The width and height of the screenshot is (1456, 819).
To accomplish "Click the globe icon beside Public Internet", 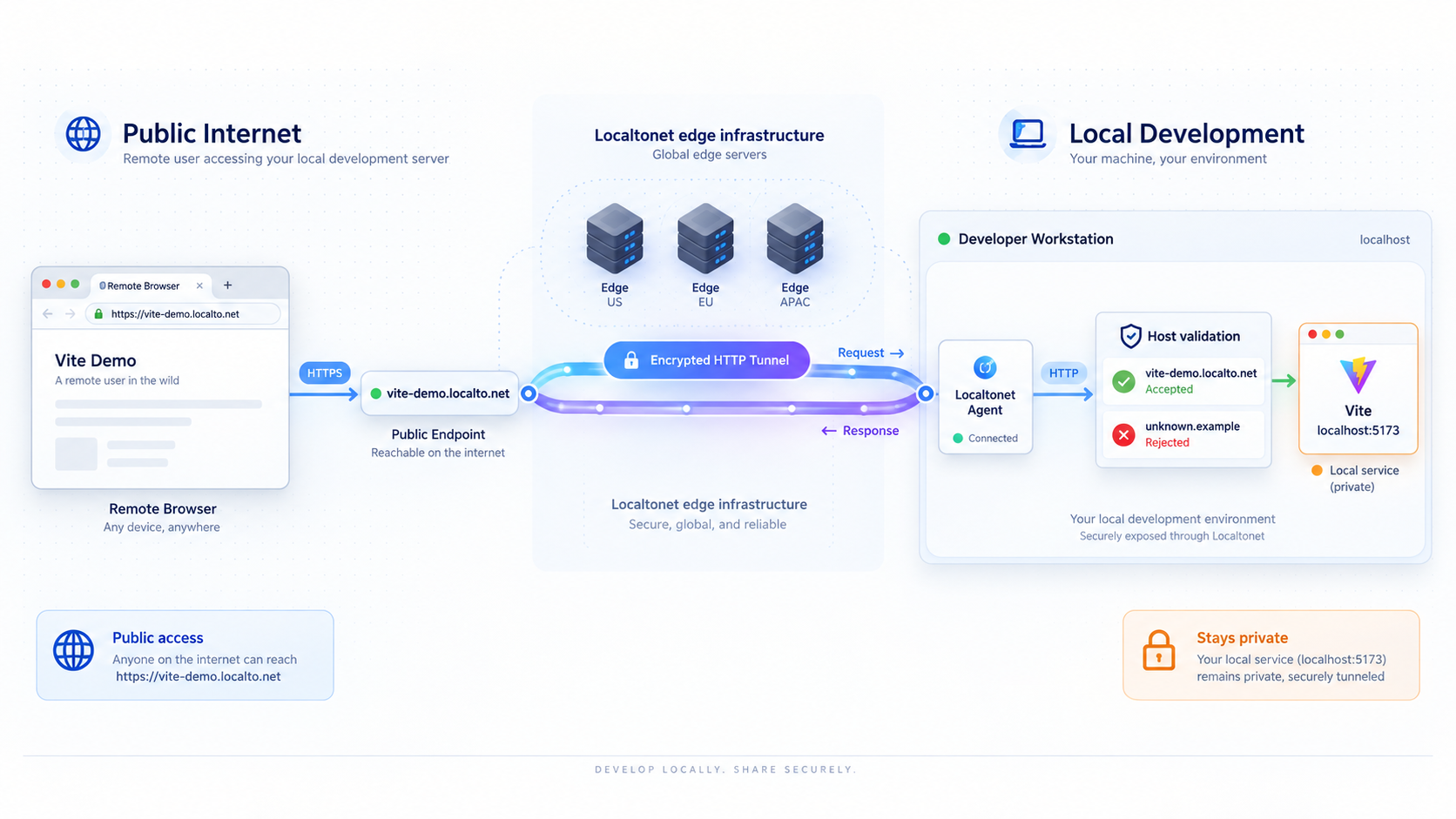I will pyautogui.click(x=84, y=134).
